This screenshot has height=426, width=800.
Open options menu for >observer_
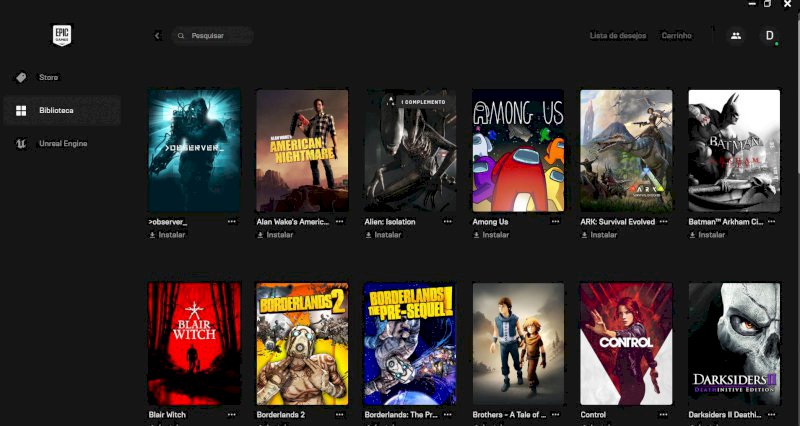(232, 221)
